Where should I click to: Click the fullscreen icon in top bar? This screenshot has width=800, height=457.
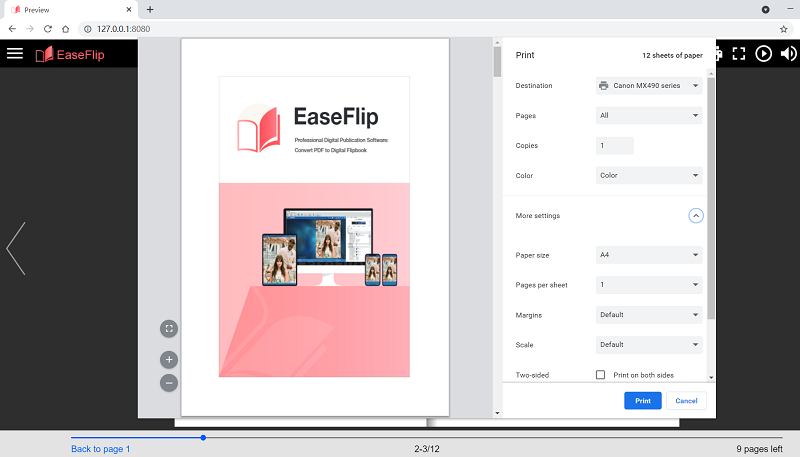(740, 53)
